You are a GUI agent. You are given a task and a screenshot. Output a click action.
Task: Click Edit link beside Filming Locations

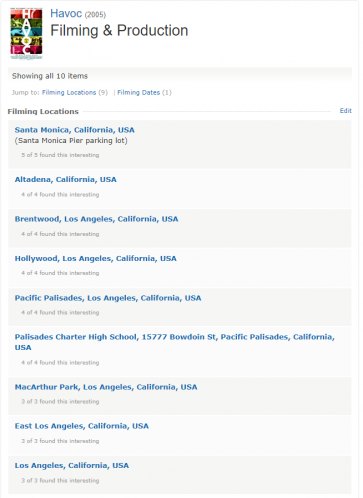coord(345,111)
